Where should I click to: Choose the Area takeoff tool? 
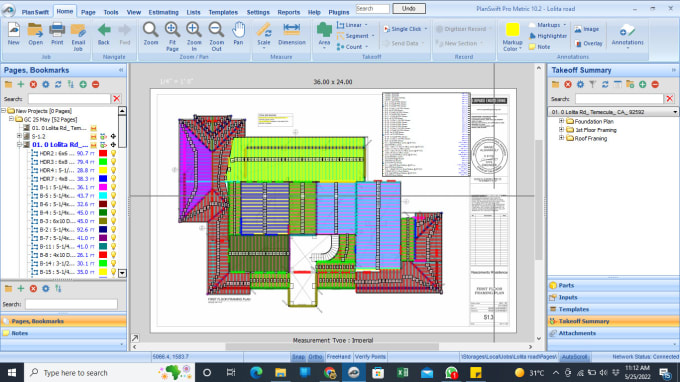coord(324,34)
